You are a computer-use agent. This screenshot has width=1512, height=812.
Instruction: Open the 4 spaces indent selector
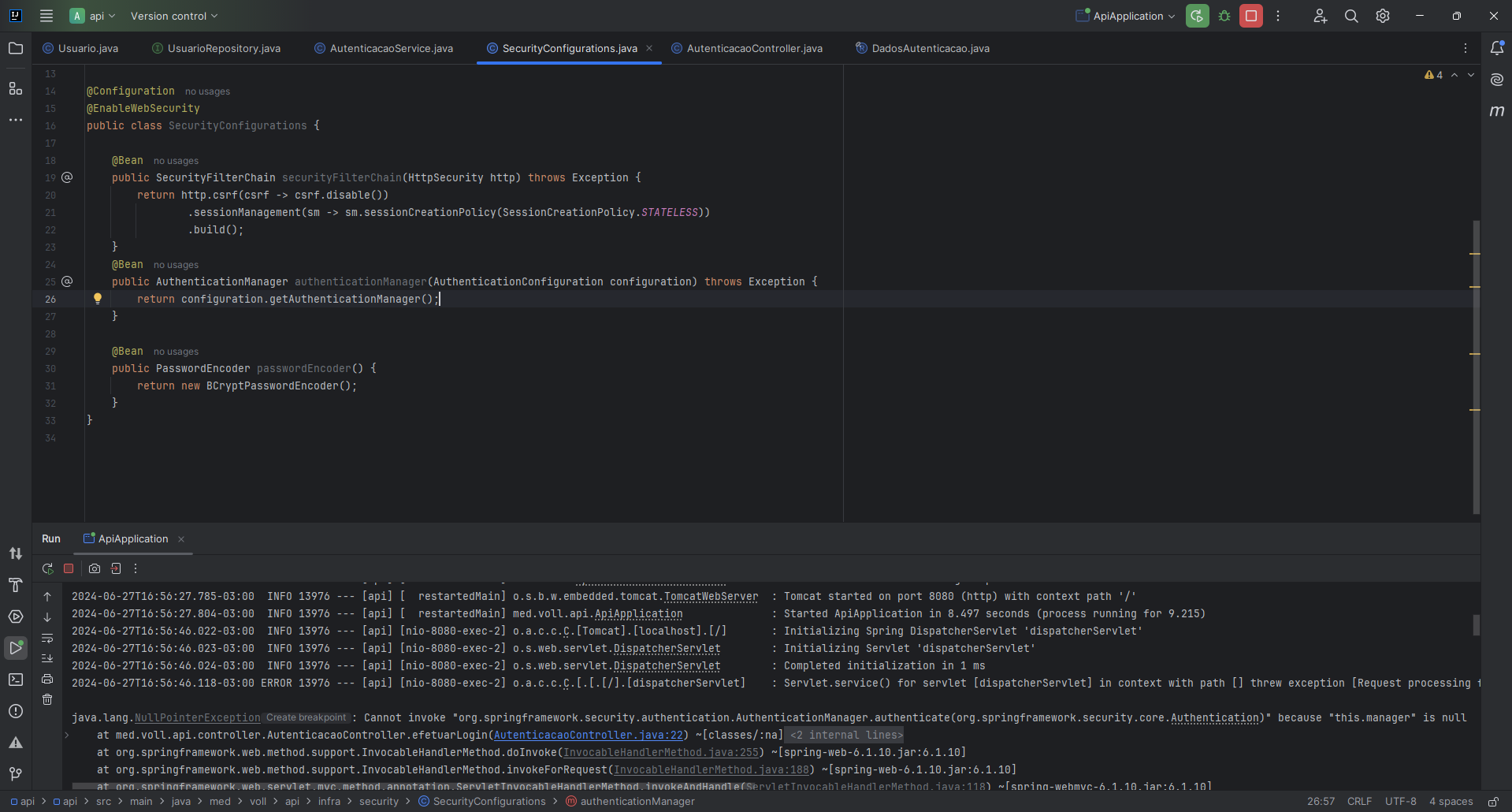(1451, 801)
